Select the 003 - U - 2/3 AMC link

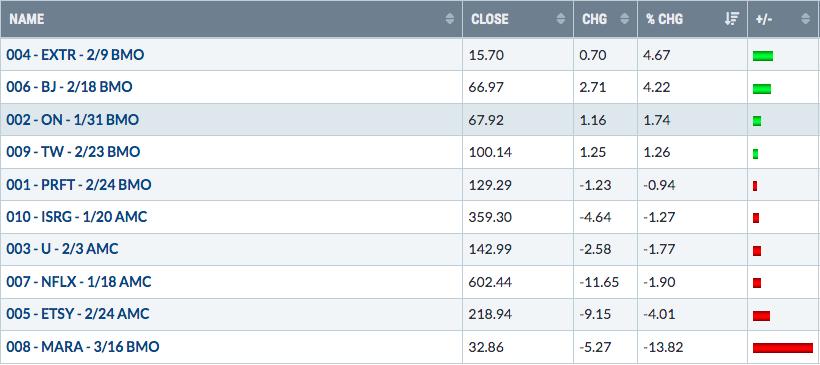click(x=62, y=249)
